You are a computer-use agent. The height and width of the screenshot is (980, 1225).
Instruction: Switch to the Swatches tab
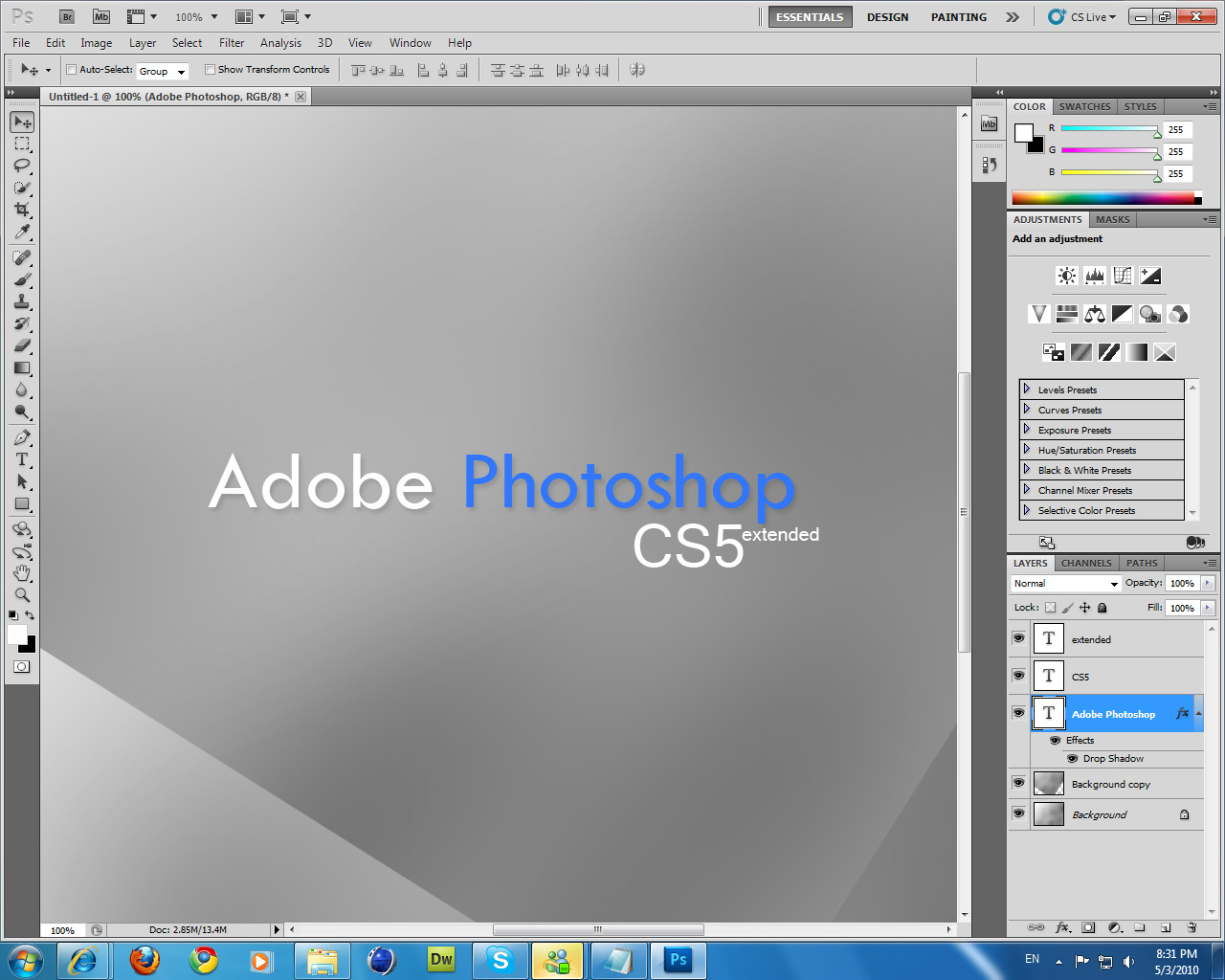point(1084,106)
